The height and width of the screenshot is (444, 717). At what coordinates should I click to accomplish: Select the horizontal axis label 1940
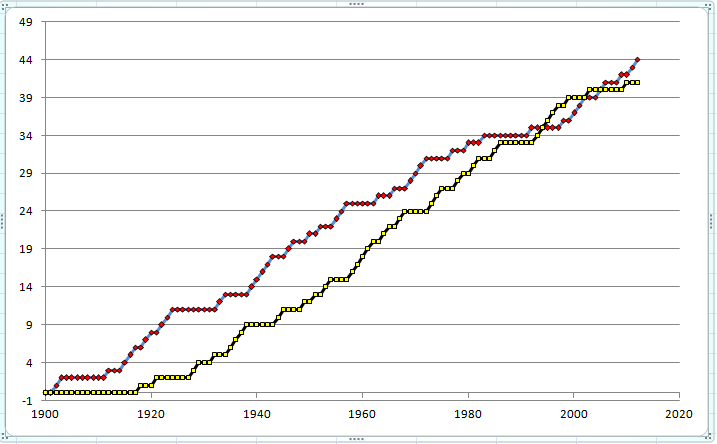coord(257,414)
